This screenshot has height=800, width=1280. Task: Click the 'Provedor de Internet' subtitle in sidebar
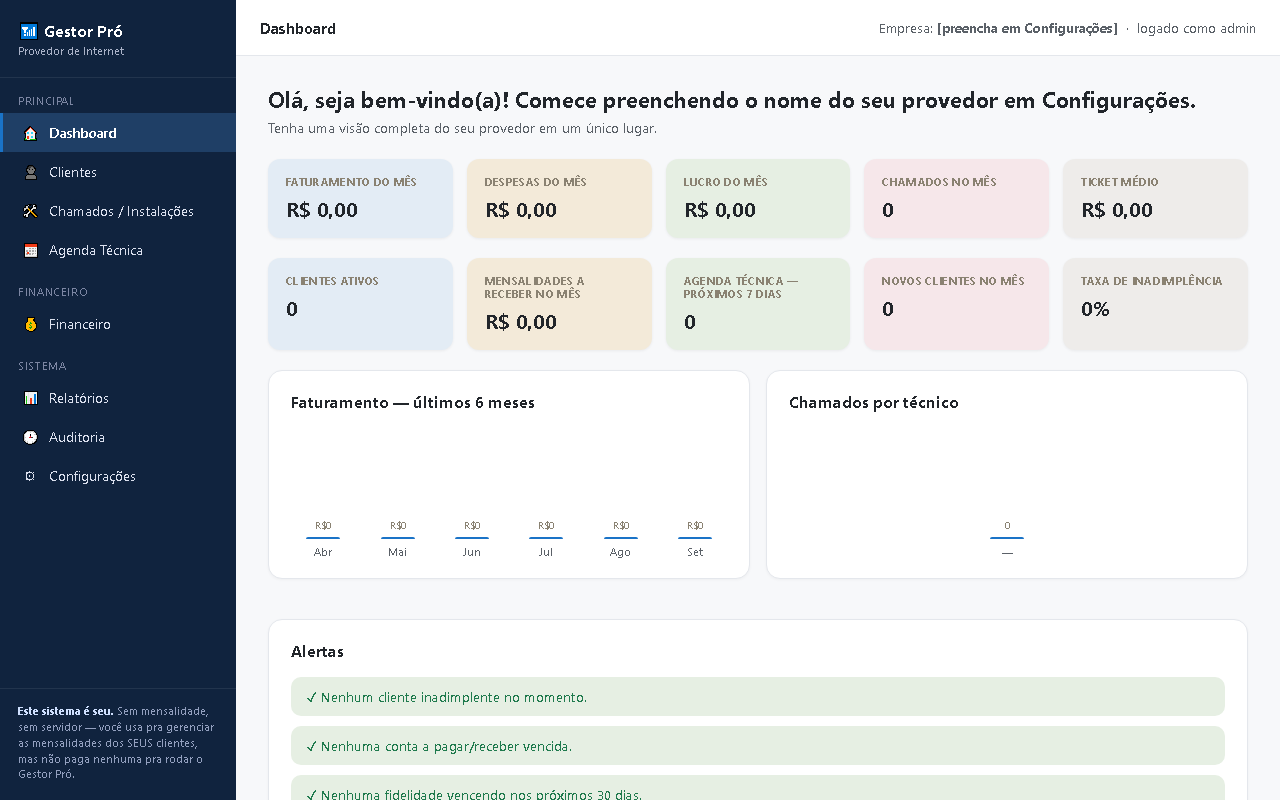point(71,51)
